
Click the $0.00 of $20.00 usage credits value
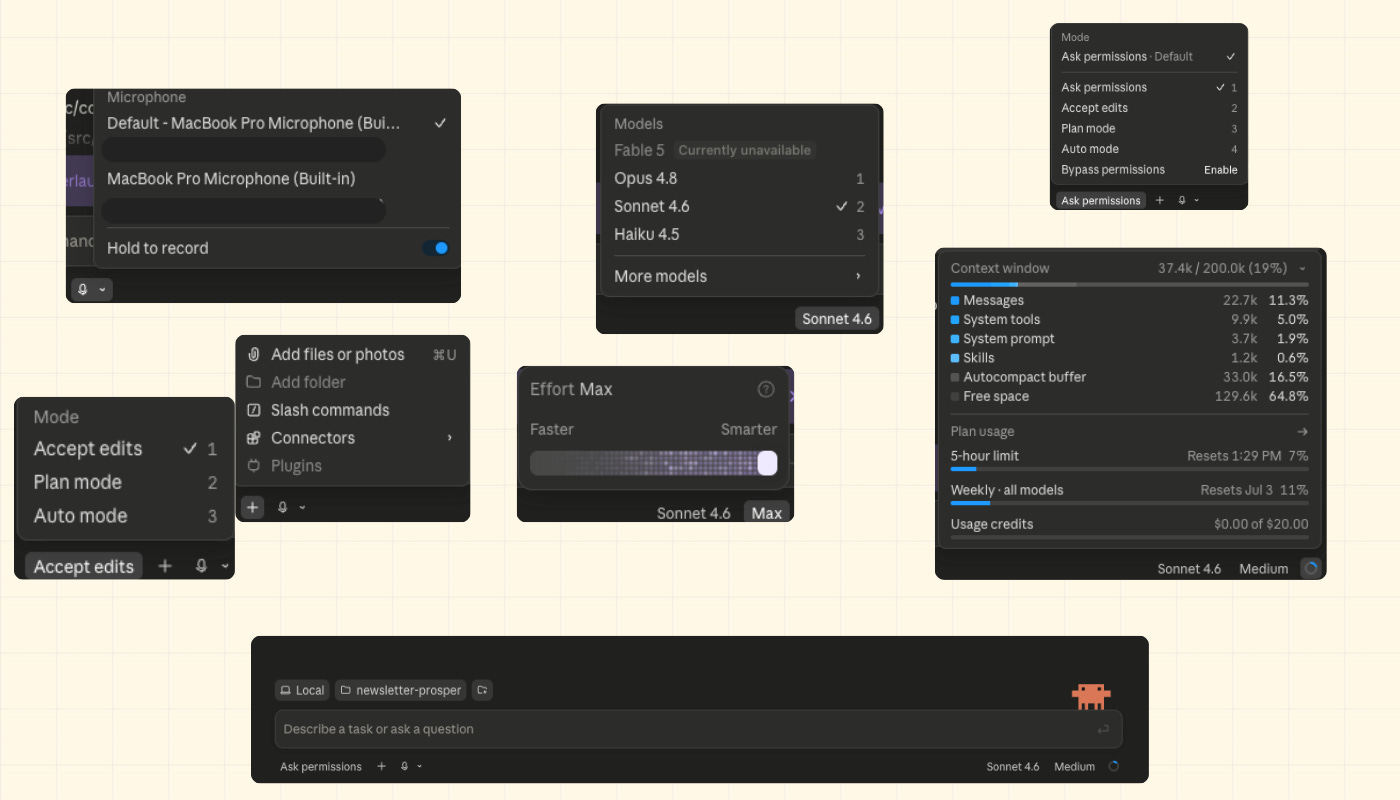click(x=1260, y=524)
